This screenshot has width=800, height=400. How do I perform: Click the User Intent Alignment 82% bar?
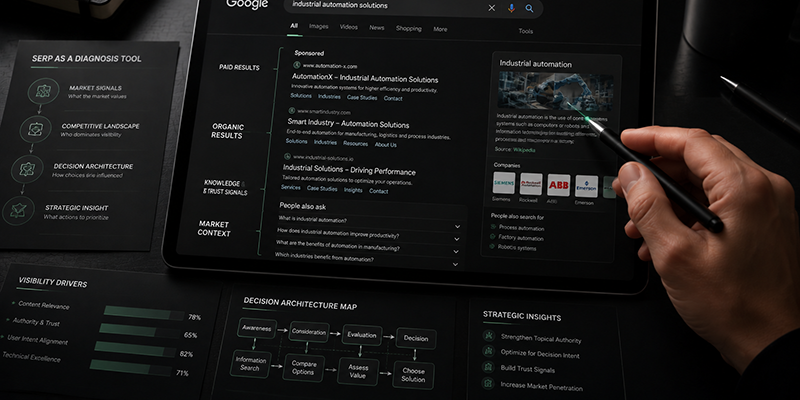pos(134,349)
